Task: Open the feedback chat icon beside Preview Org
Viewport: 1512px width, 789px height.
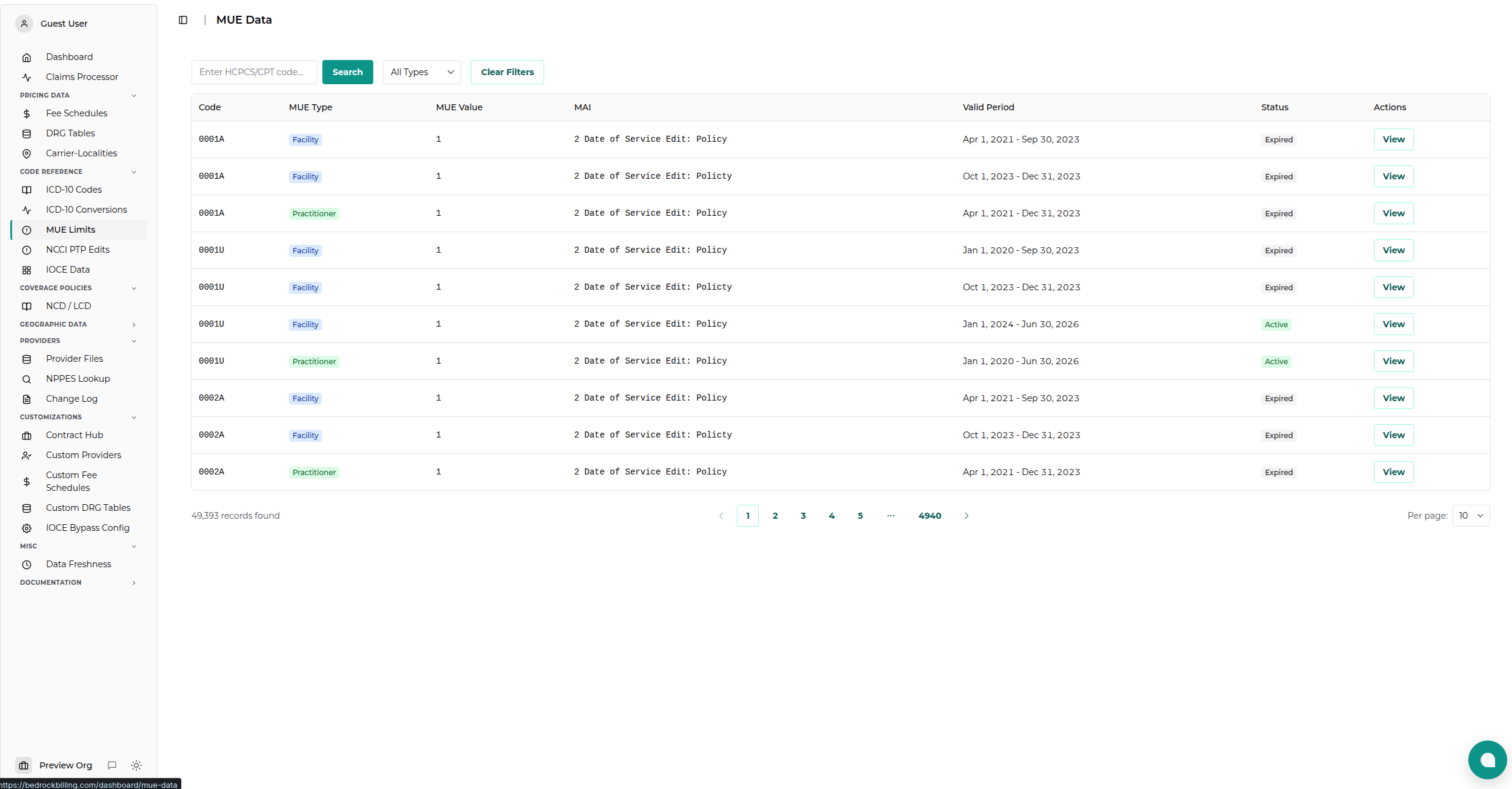Action: pos(112,765)
